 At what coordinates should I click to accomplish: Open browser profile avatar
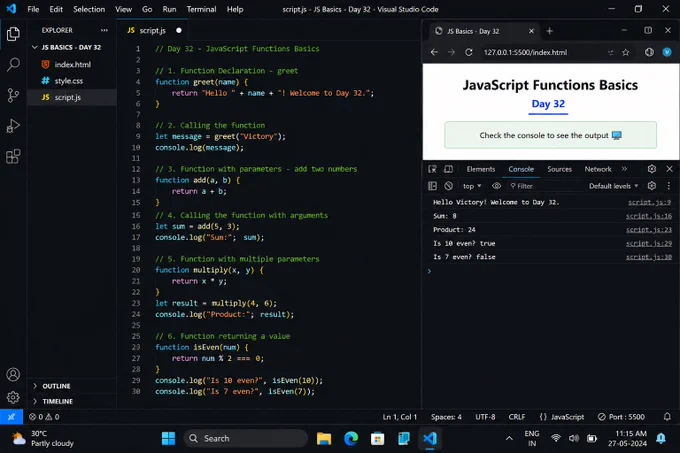(x=667, y=52)
